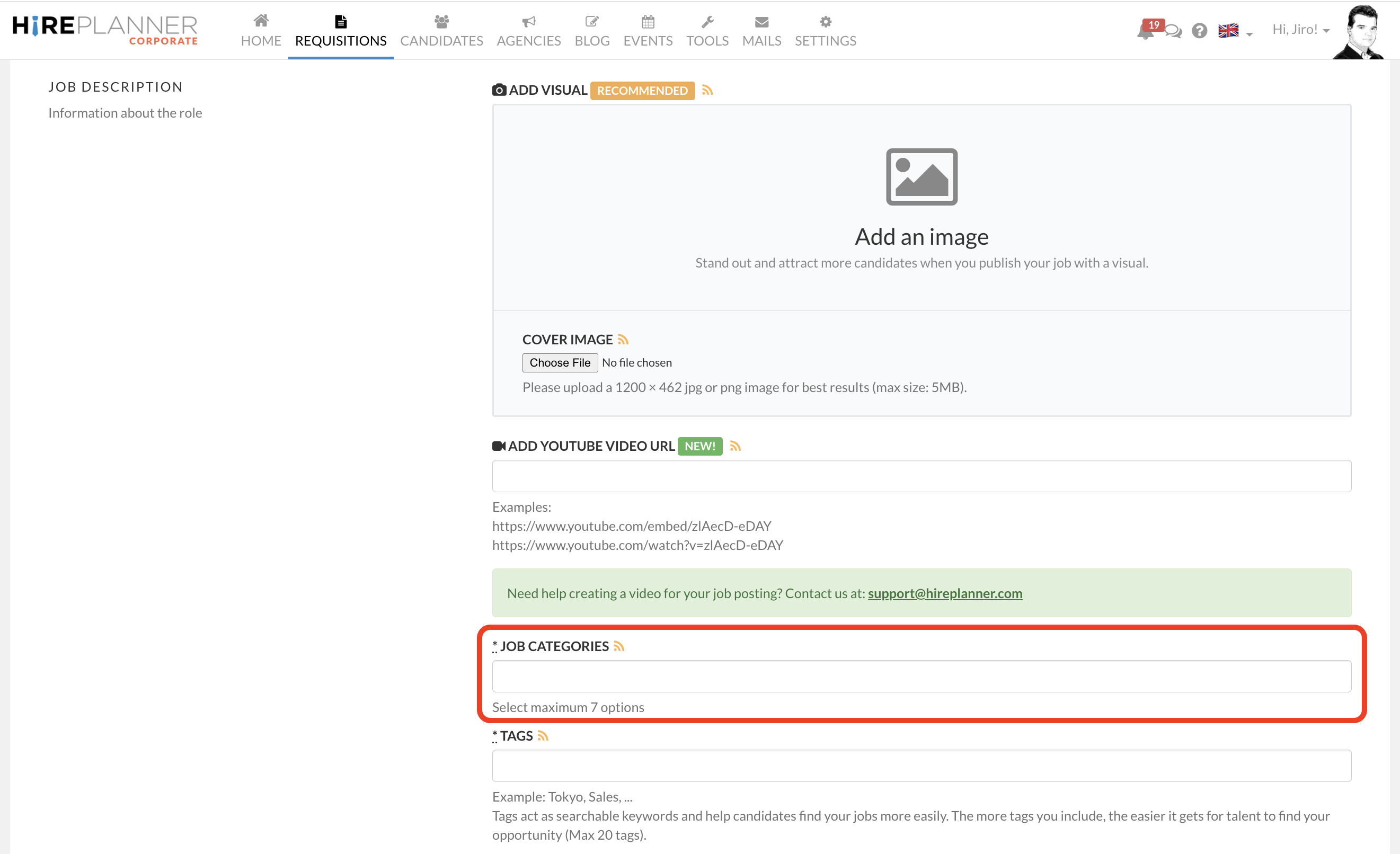The width and height of the screenshot is (1400, 854).
Task: Click the RSS icon next to Job Categories
Action: (619, 646)
